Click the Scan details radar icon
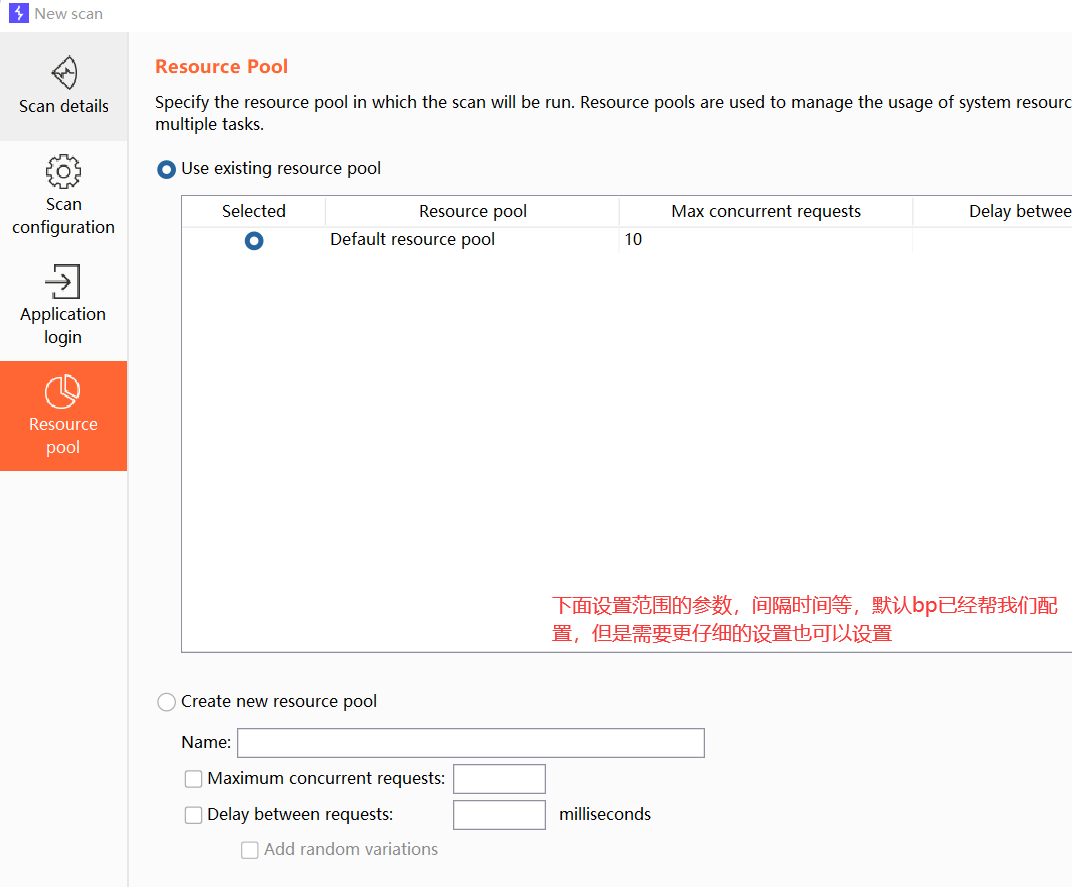Image resolution: width=1072 pixels, height=887 pixels. (64, 72)
